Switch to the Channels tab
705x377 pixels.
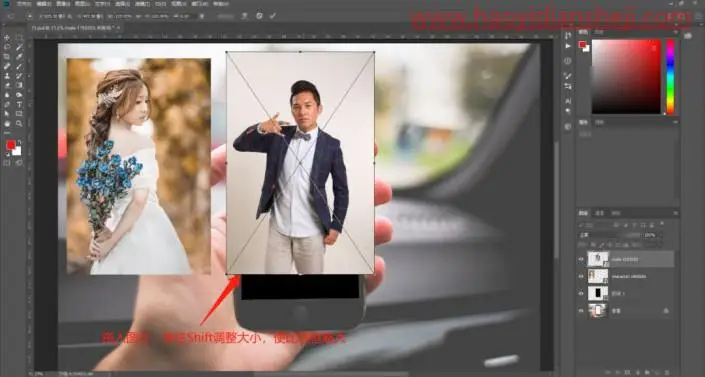tap(599, 213)
